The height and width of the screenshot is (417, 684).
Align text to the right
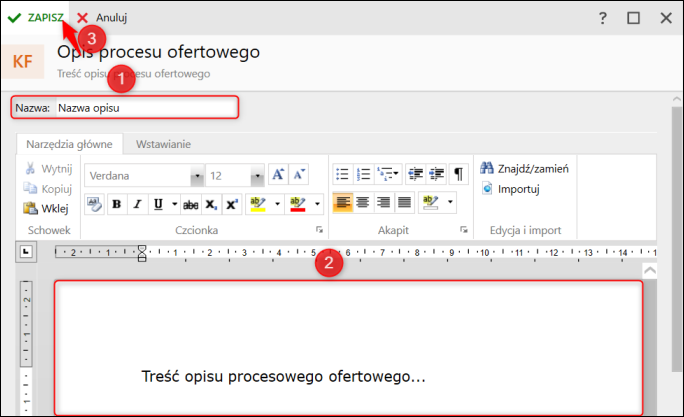(383, 202)
